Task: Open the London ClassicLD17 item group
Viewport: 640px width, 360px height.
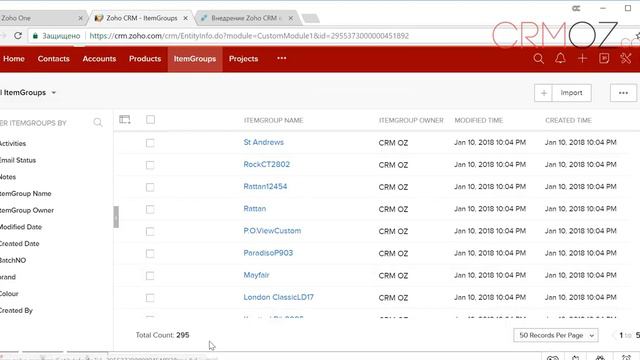Action: pos(278,297)
